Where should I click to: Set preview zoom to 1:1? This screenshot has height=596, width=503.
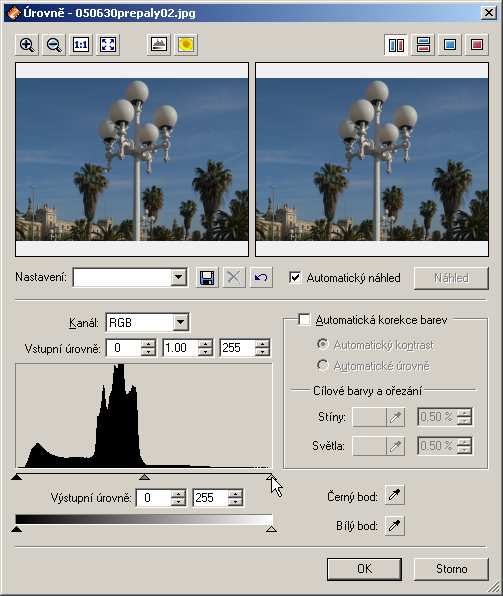coord(81,45)
